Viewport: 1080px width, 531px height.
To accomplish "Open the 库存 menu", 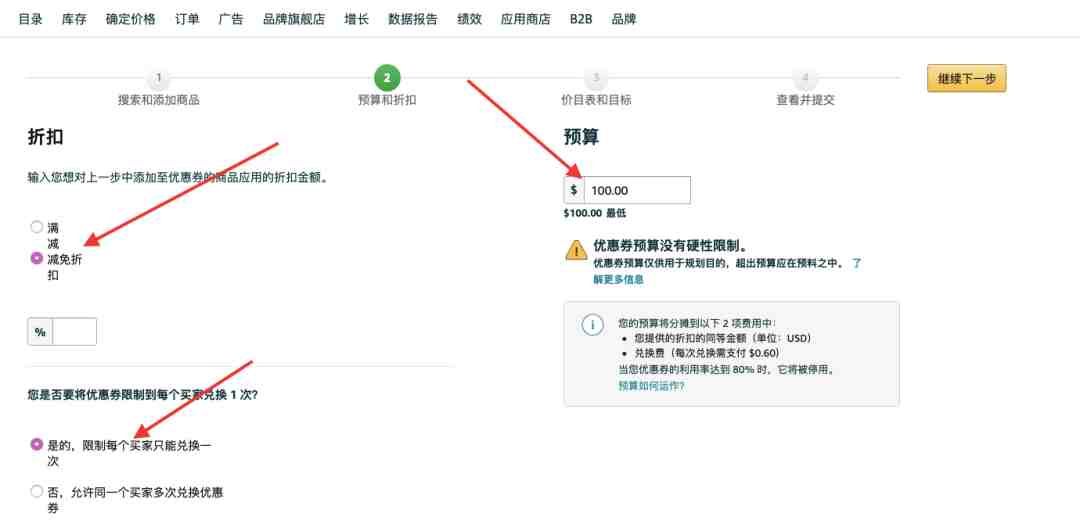I will coord(74,19).
